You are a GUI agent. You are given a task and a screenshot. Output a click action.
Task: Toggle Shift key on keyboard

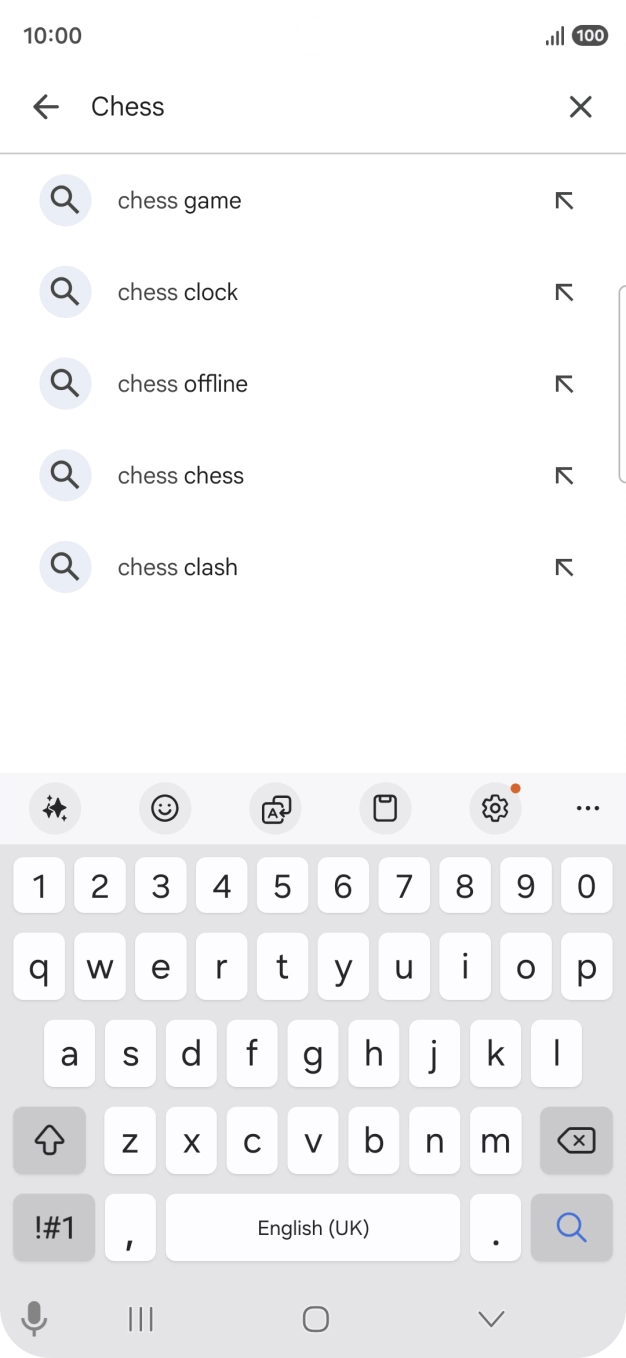tap(49, 1140)
